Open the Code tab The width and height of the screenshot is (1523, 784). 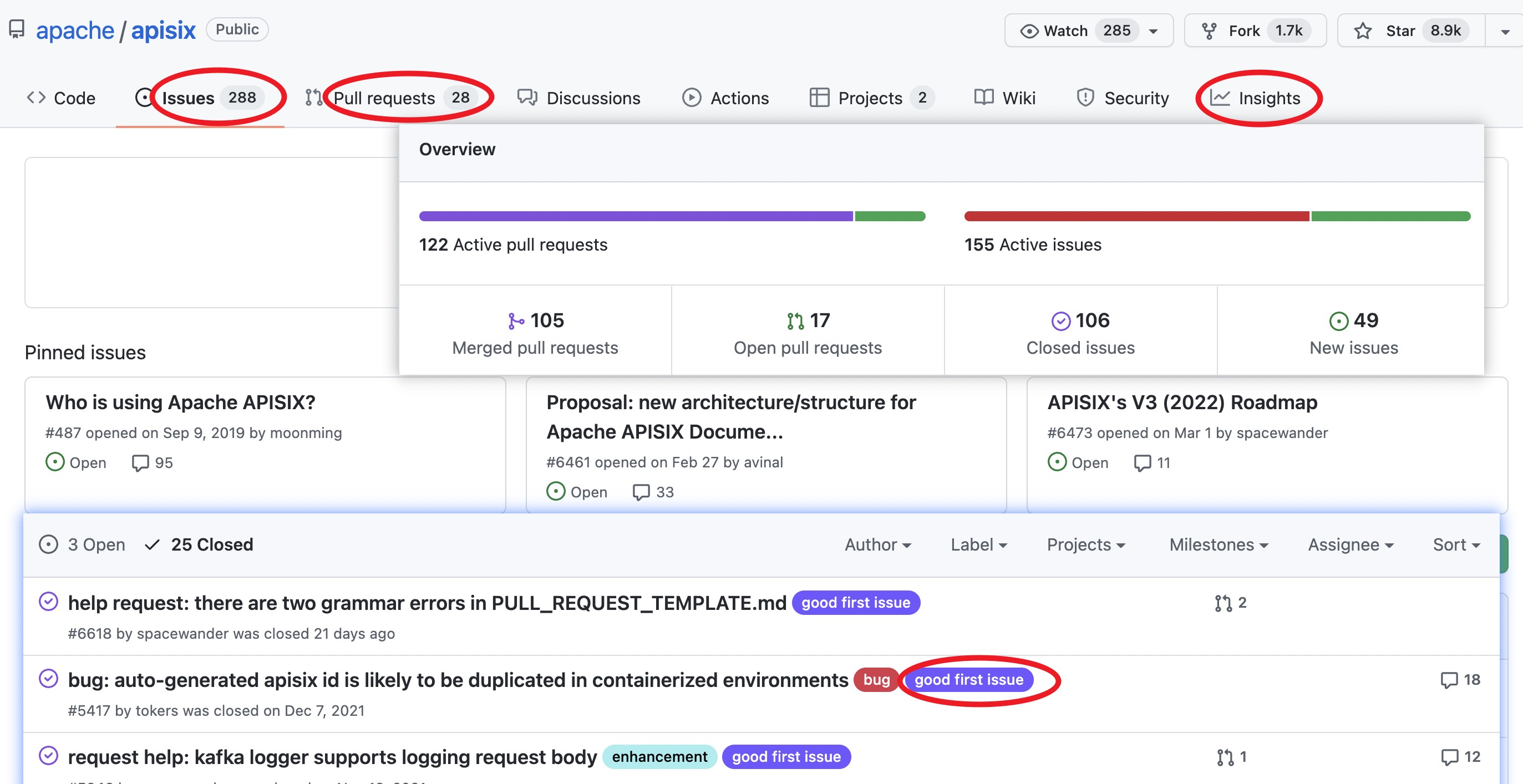click(60, 98)
